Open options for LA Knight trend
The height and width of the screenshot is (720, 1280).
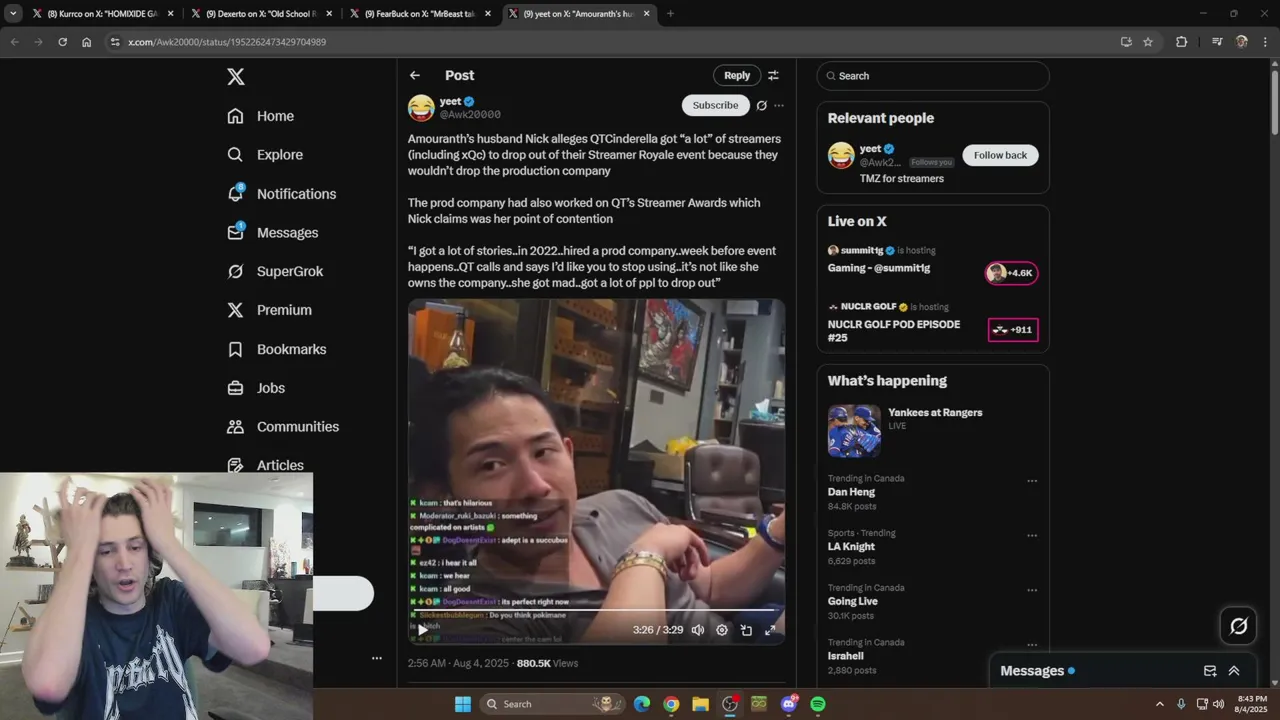[1032, 536]
